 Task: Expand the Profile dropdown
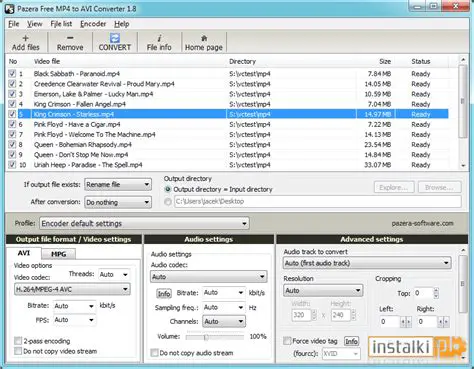[144, 223]
